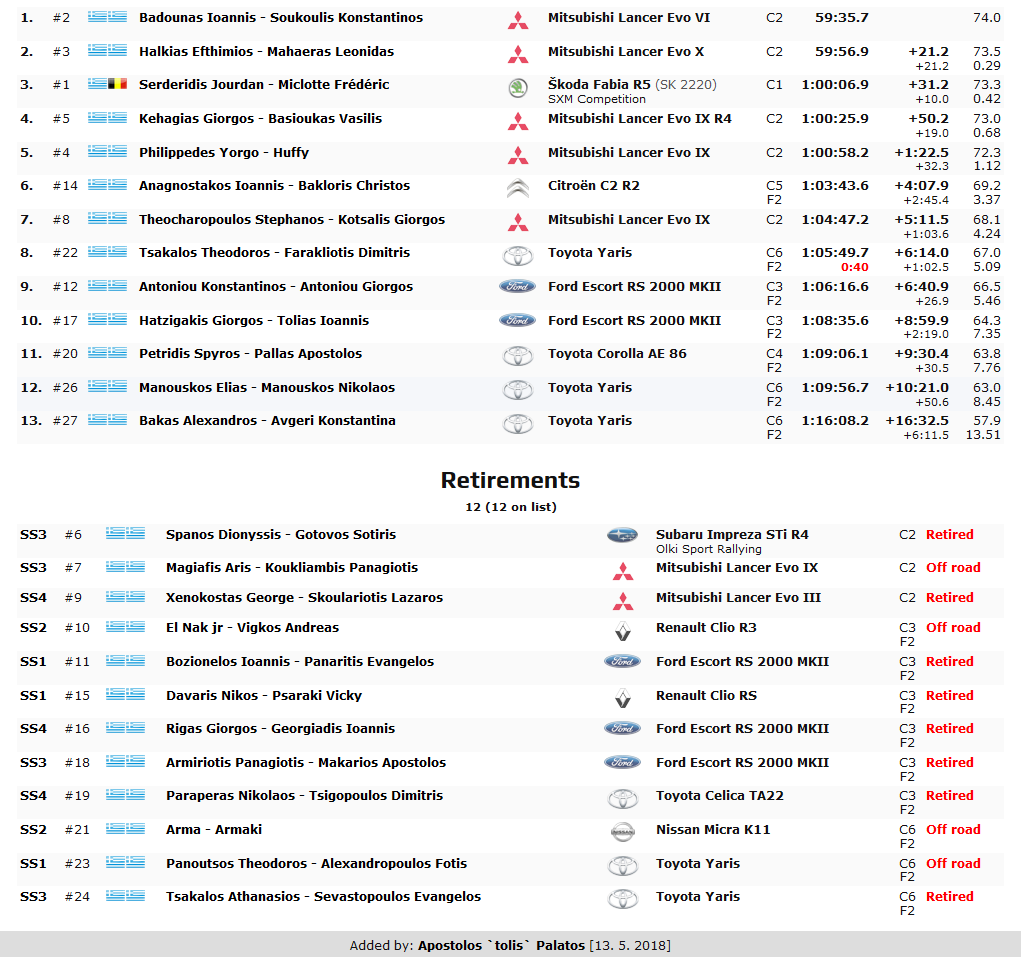The height and width of the screenshot is (957, 1021).
Task: Click Mitsubishi logo in Theocharopoulos Stephanos row
Action: [518, 223]
